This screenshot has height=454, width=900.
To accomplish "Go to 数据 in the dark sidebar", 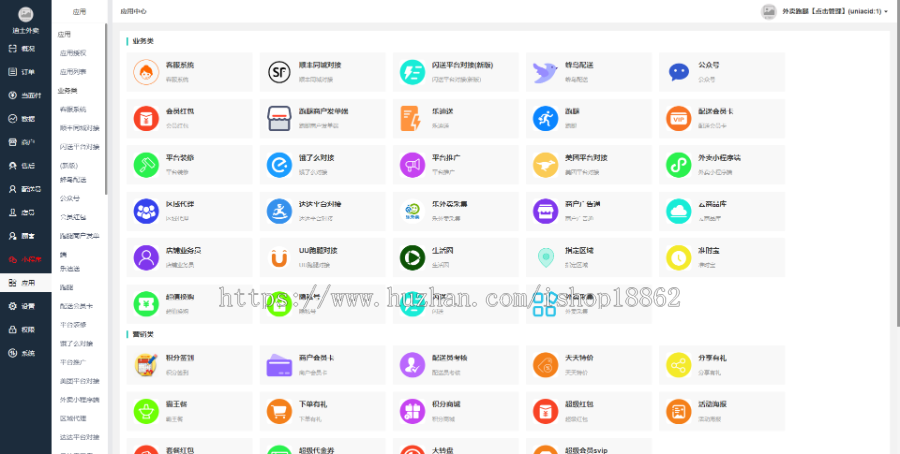I will click(x=25, y=119).
